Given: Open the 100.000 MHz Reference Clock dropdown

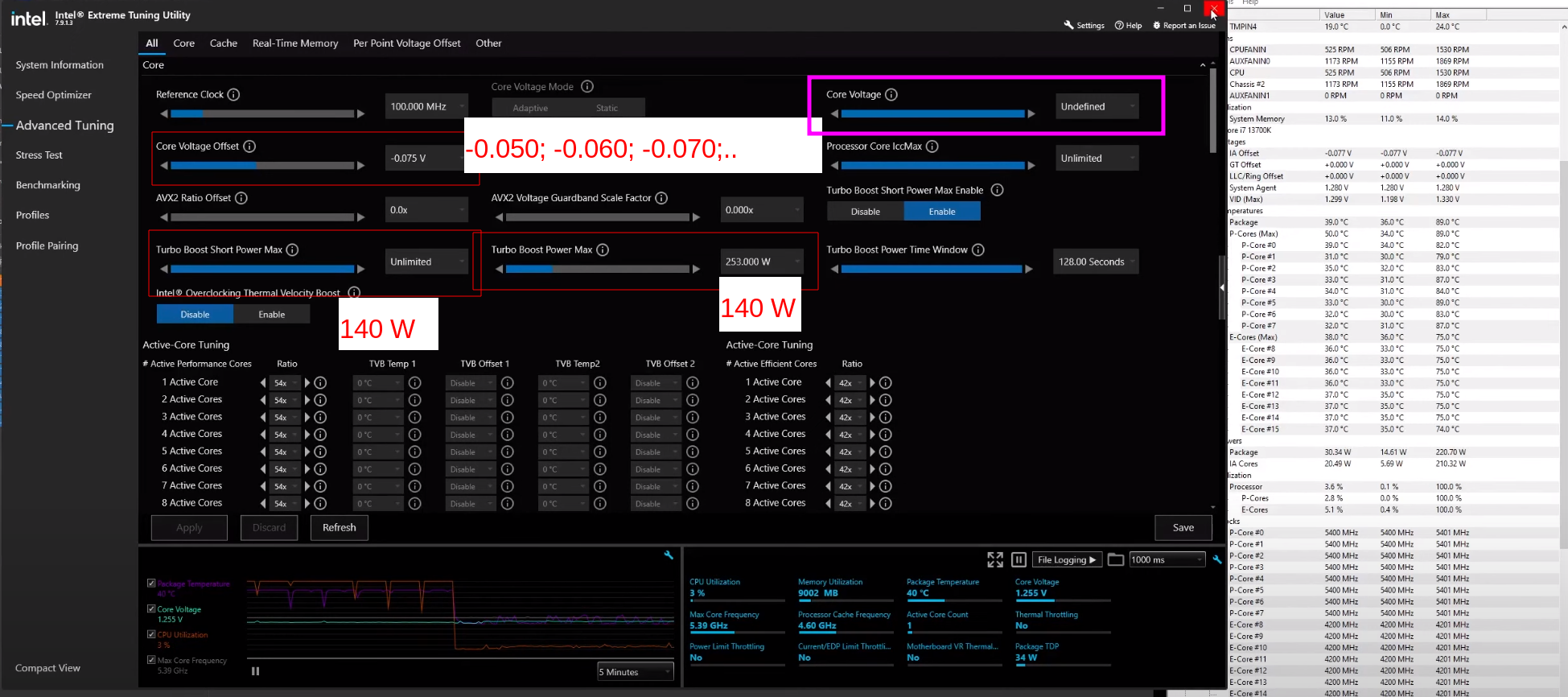Looking at the screenshot, I should pyautogui.click(x=426, y=106).
